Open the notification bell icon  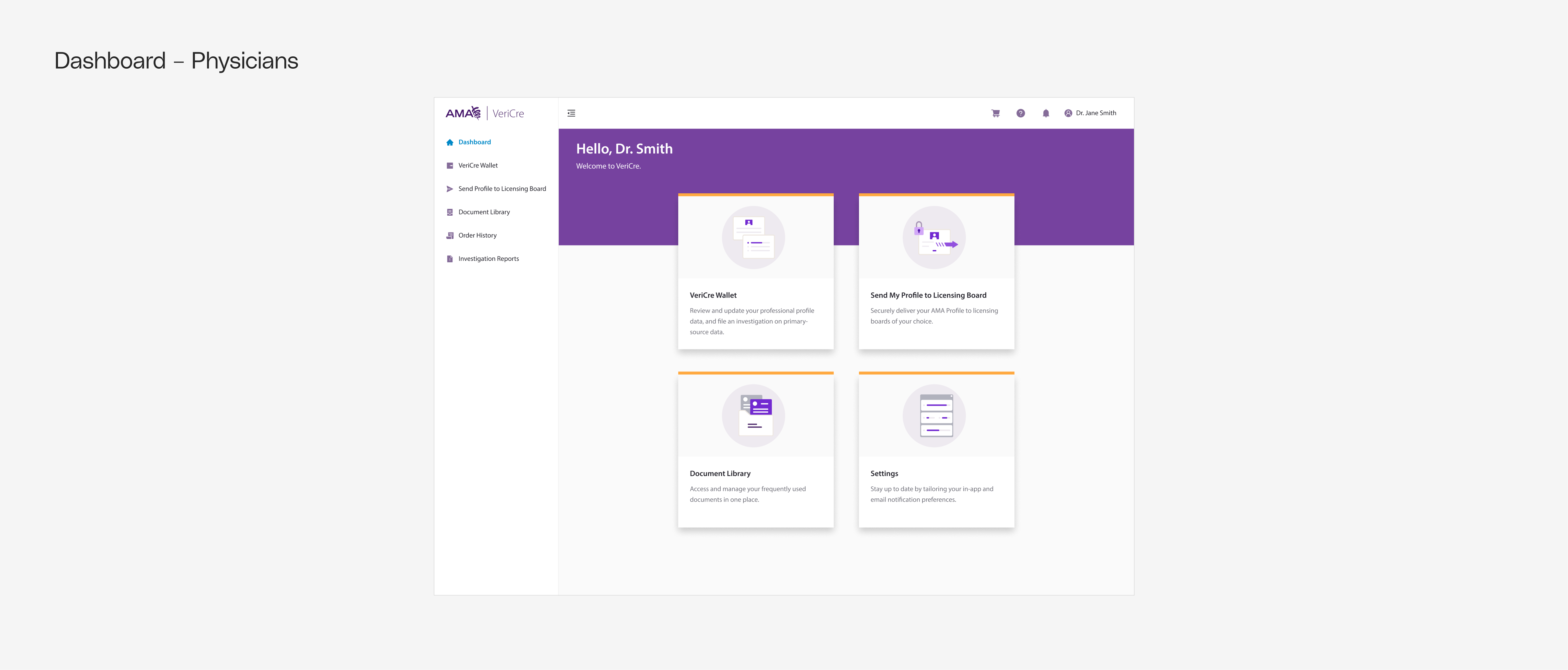[x=1046, y=113]
